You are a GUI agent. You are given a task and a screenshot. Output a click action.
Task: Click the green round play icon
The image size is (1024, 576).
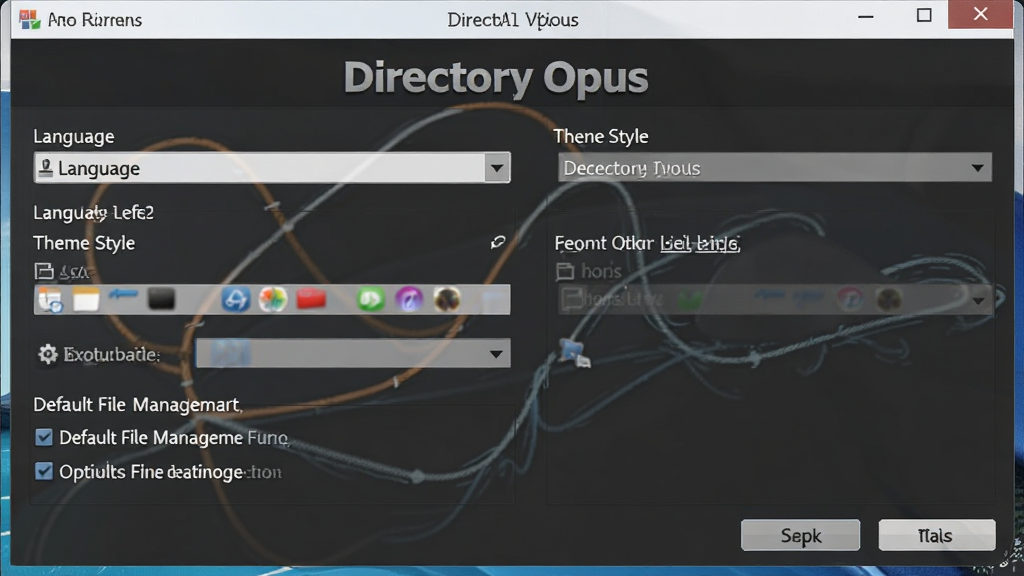coord(371,300)
